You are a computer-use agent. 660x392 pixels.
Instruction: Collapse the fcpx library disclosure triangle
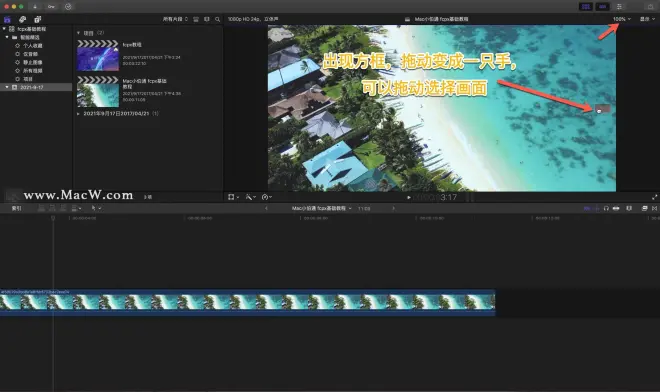(4, 29)
